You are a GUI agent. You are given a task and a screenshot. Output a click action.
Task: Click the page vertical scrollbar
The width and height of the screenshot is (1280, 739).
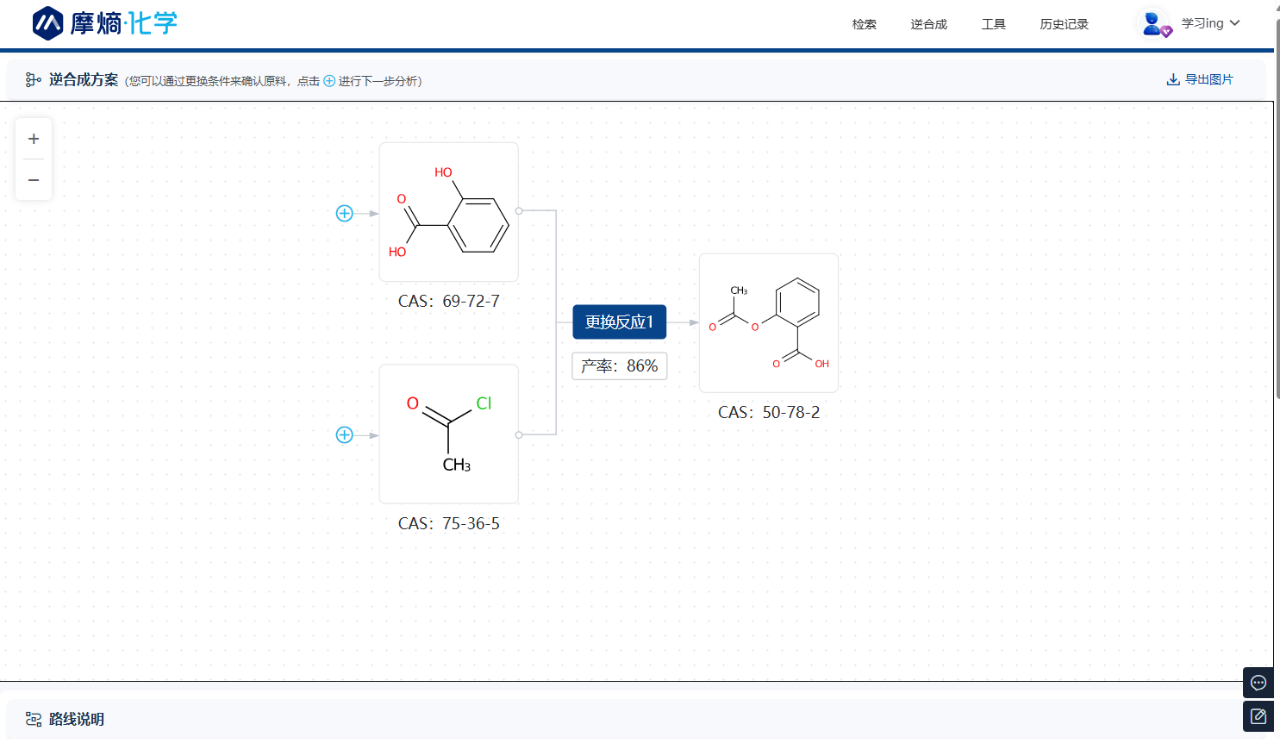(1276, 200)
